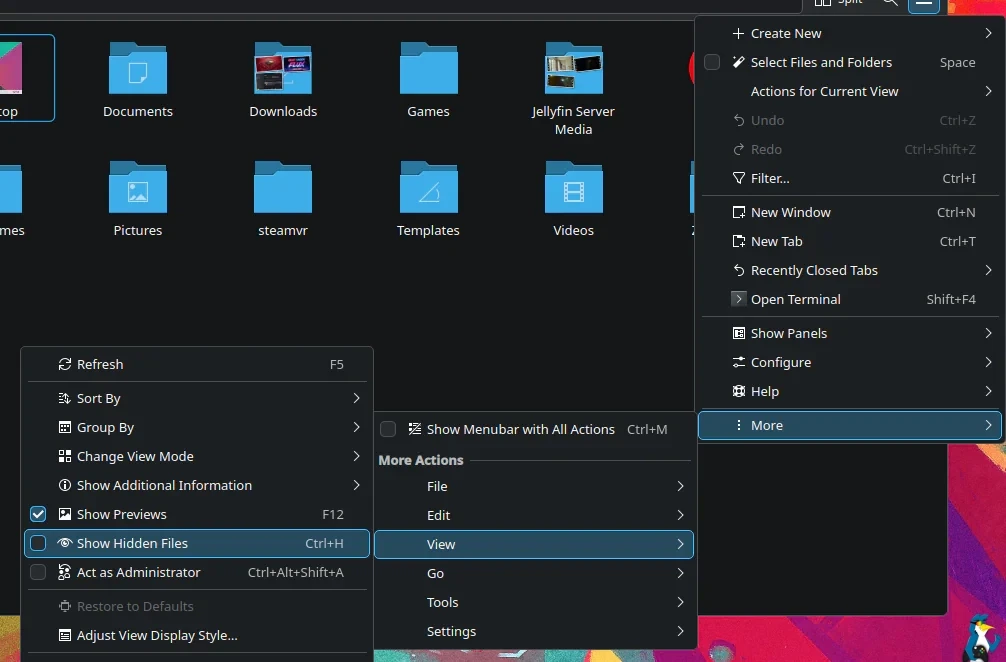Click the New Tab icon
The image size is (1006, 662).
[739, 242]
